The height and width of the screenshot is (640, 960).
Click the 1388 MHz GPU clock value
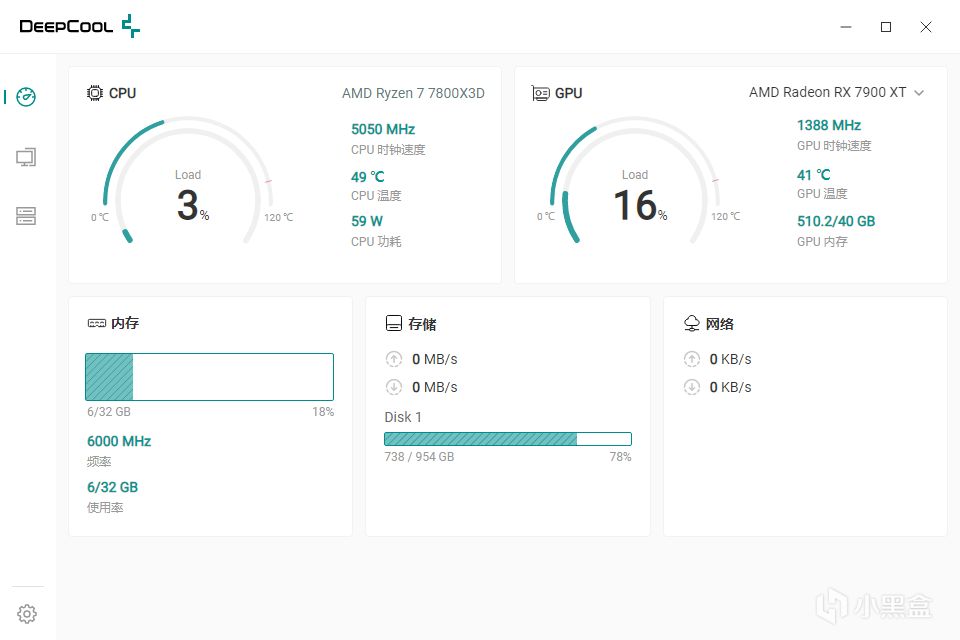pyautogui.click(x=829, y=126)
